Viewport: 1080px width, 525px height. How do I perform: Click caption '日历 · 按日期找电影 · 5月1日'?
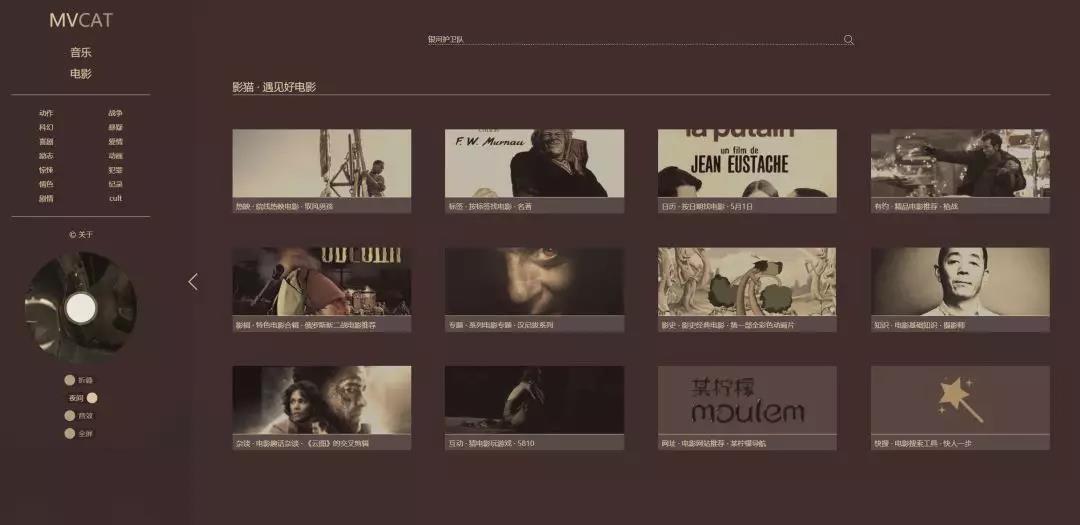coord(707,206)
